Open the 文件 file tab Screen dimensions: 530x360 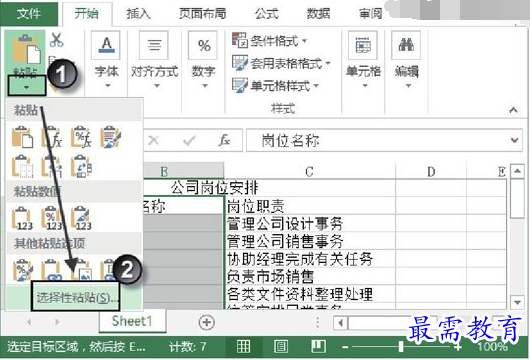point(29,14)
